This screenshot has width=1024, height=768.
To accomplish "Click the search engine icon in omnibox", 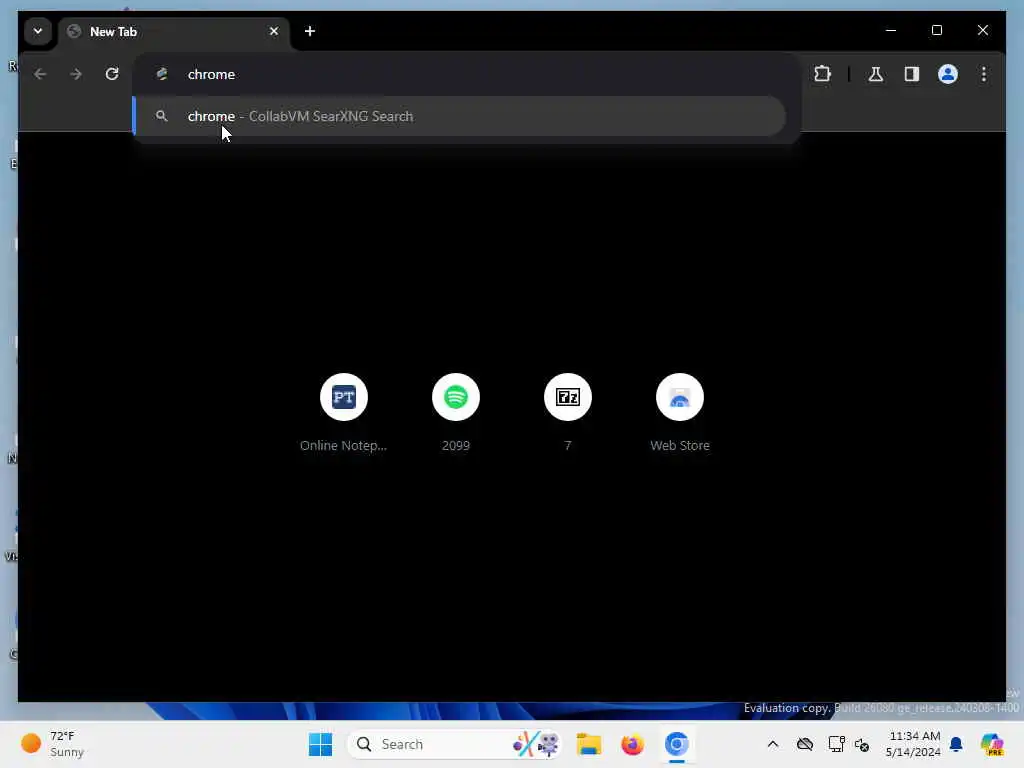I will (x=162, y=74).
